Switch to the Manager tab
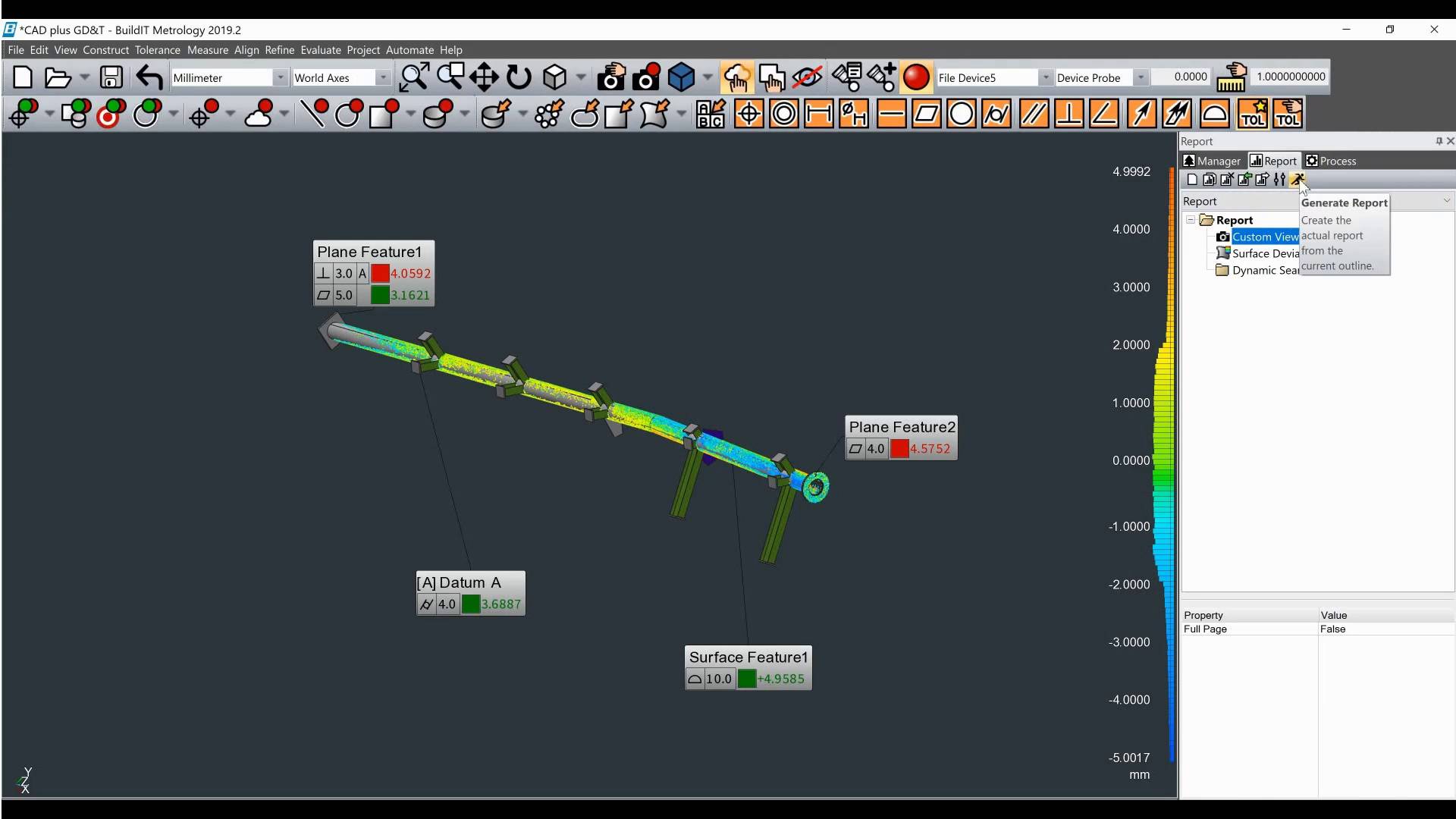1456x819 pixels. pyautogui.click(x=1212, y=161)
